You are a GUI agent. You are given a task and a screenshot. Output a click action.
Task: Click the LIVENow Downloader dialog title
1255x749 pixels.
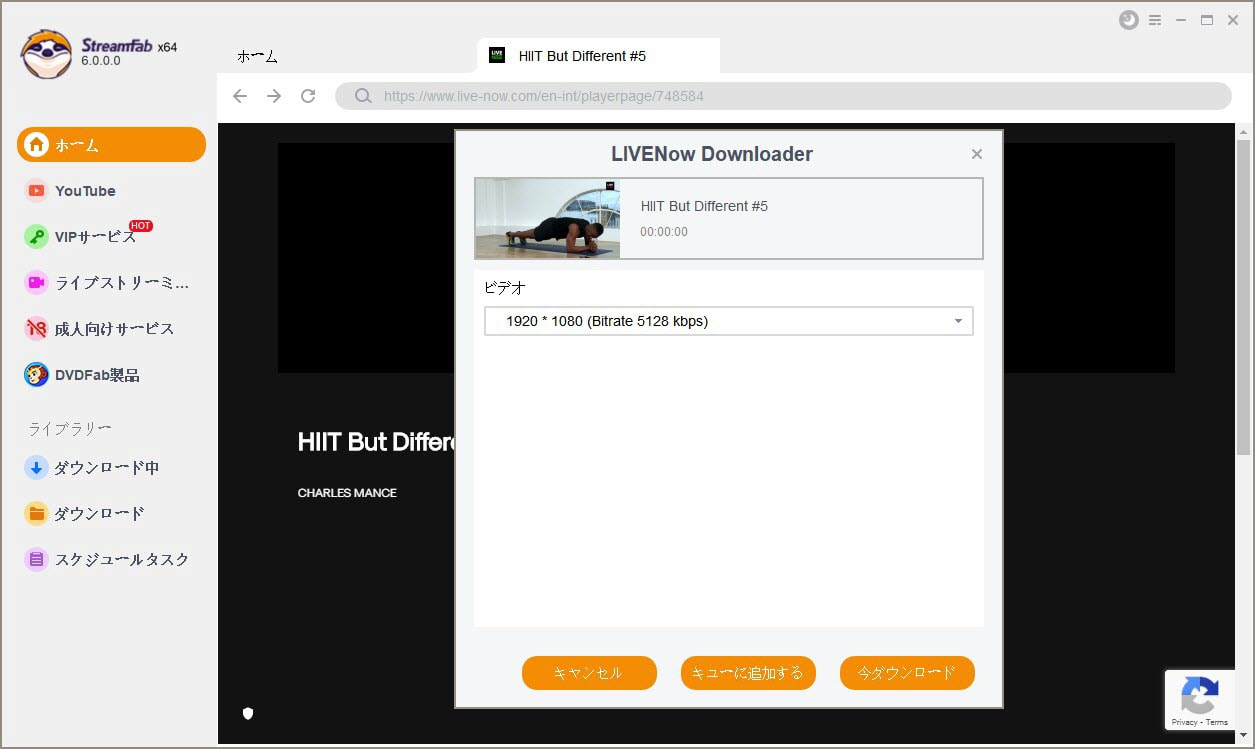pyautogui.click(x=712, y=154)
